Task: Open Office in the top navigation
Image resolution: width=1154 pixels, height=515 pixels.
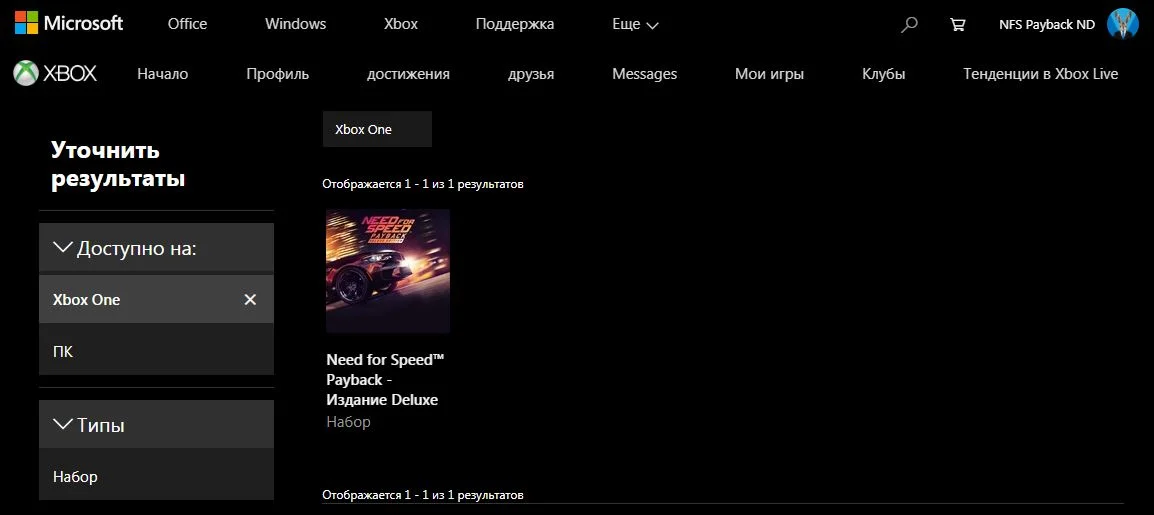Action: pyautogui.click(x=188, y=24)
